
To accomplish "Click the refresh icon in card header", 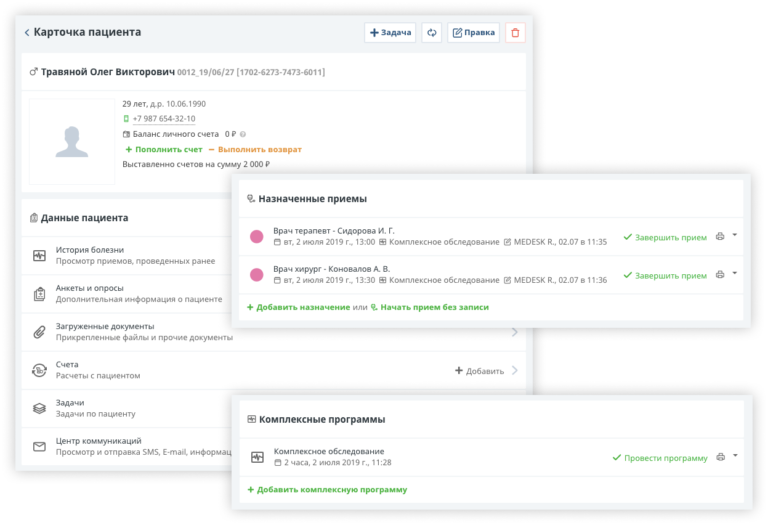I will pyautogui.click(x=432, y=32).
